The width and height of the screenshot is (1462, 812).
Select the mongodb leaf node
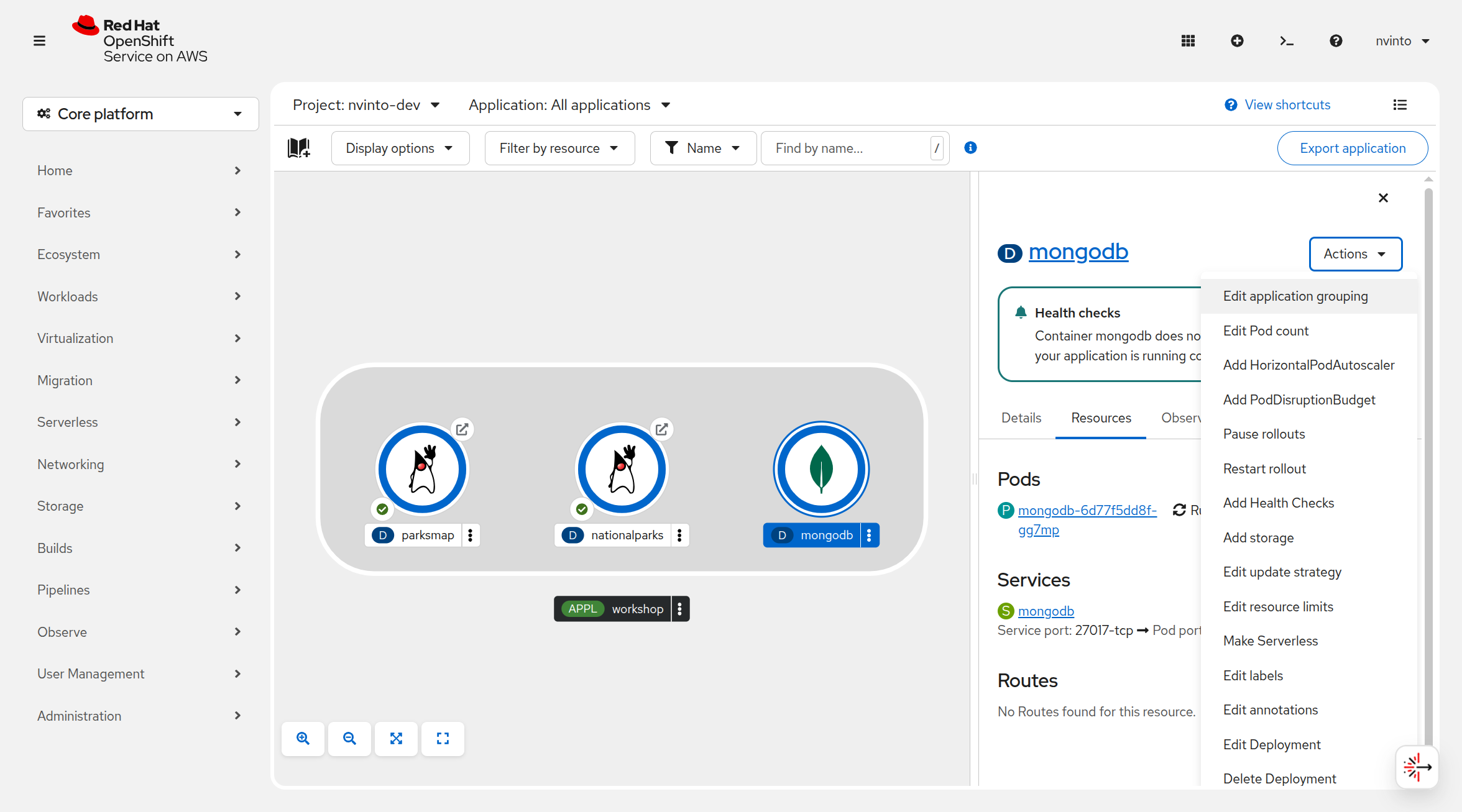[x=821, y=469]
